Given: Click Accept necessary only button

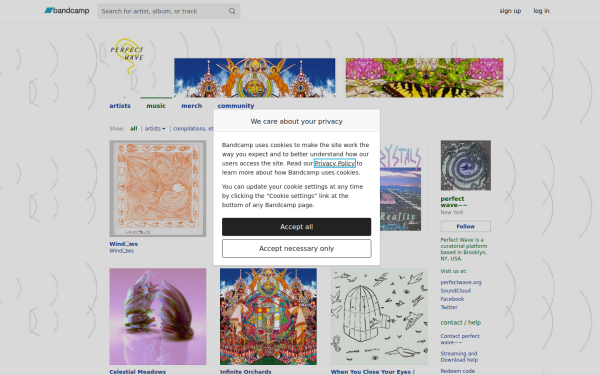Looking at the screenshot, I should click(x=297, y=249).
